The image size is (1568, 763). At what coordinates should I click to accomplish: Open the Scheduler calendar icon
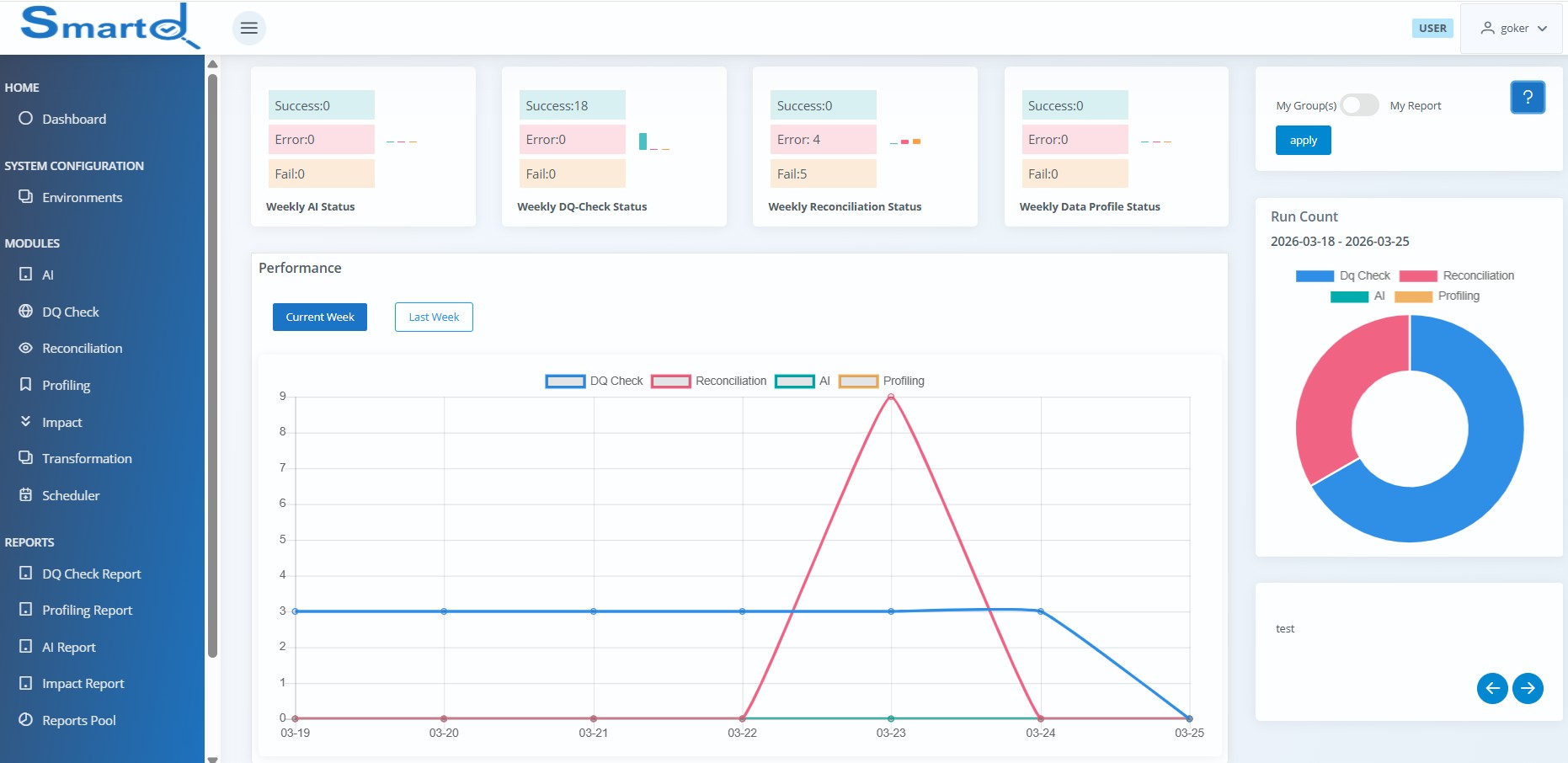25,495
